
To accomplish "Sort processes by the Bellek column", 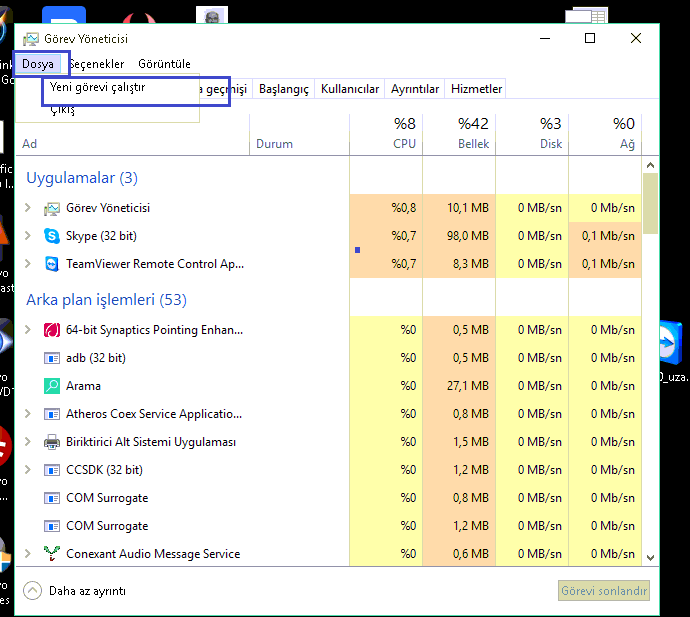I will pos(459,135).
